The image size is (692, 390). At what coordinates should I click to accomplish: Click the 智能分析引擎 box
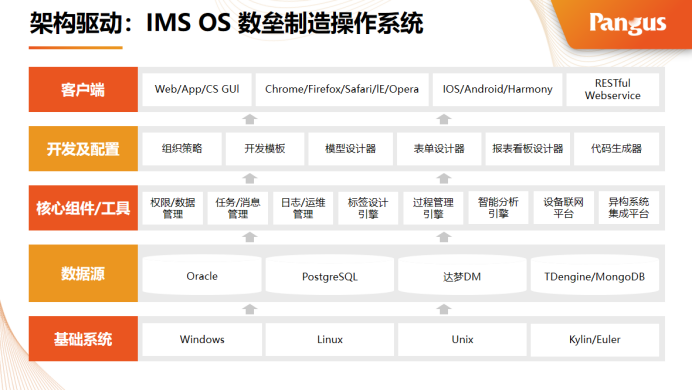(498, 208)
